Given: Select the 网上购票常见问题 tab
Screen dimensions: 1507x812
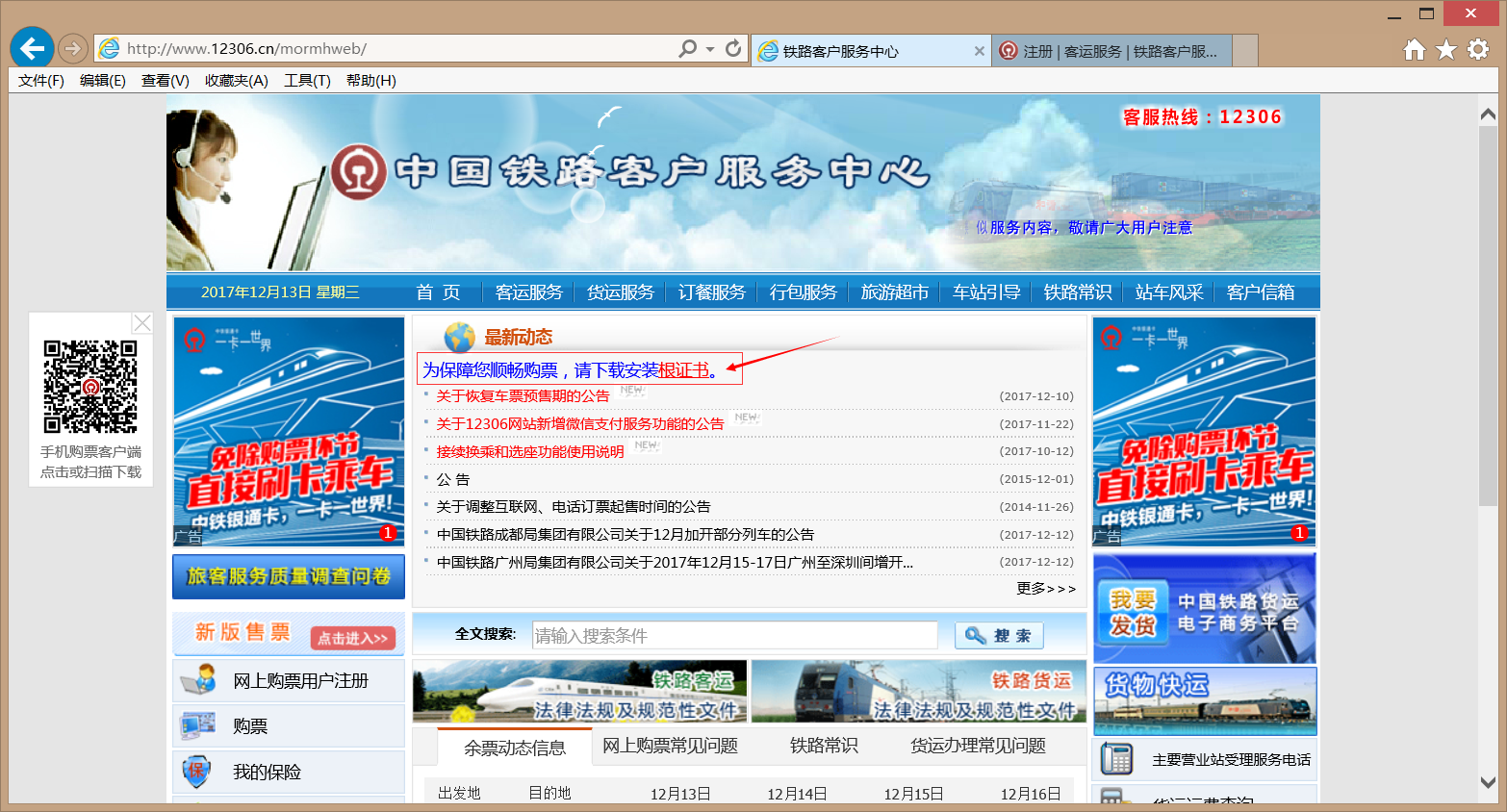Looking at the screenshot, I should coord(670,746).
